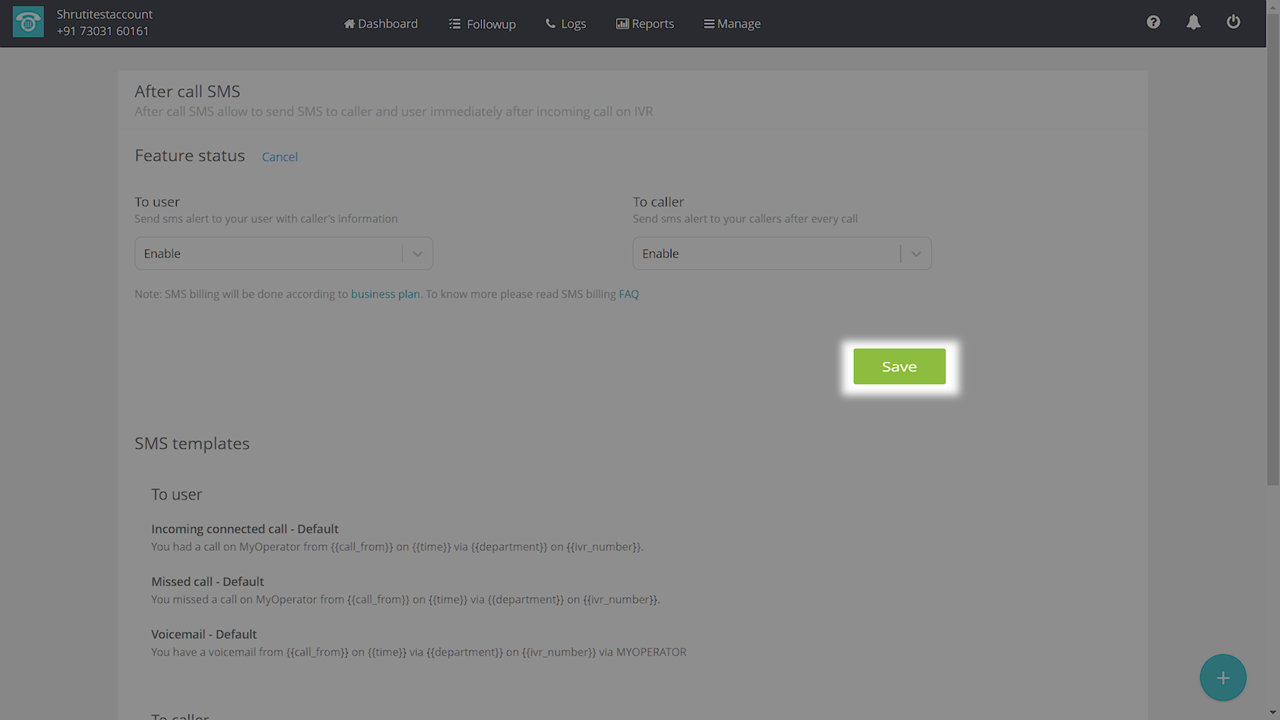Open the SMS billing FAQ link

628,294
